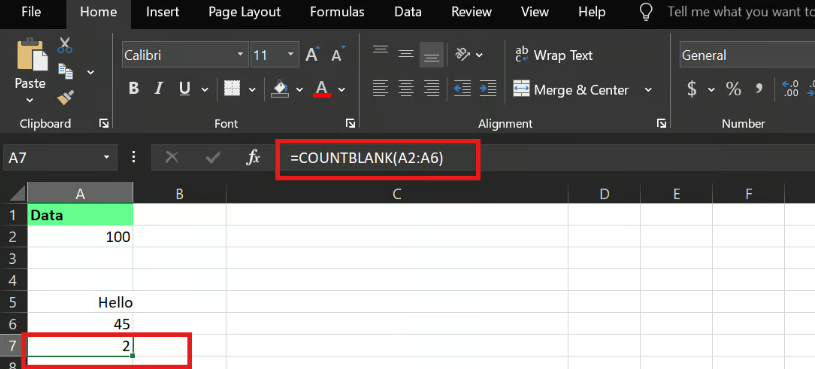Apply Percent Style

[733, 89]
